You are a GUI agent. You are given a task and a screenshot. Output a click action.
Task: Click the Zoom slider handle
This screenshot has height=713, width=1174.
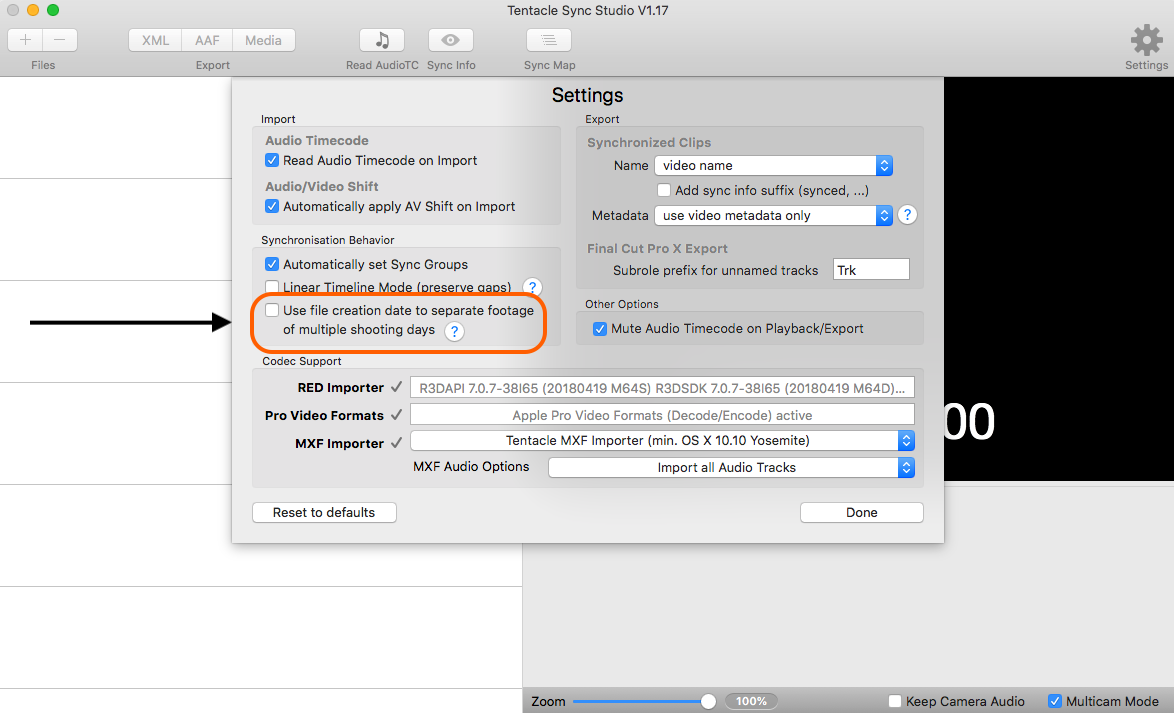point(708,702)
